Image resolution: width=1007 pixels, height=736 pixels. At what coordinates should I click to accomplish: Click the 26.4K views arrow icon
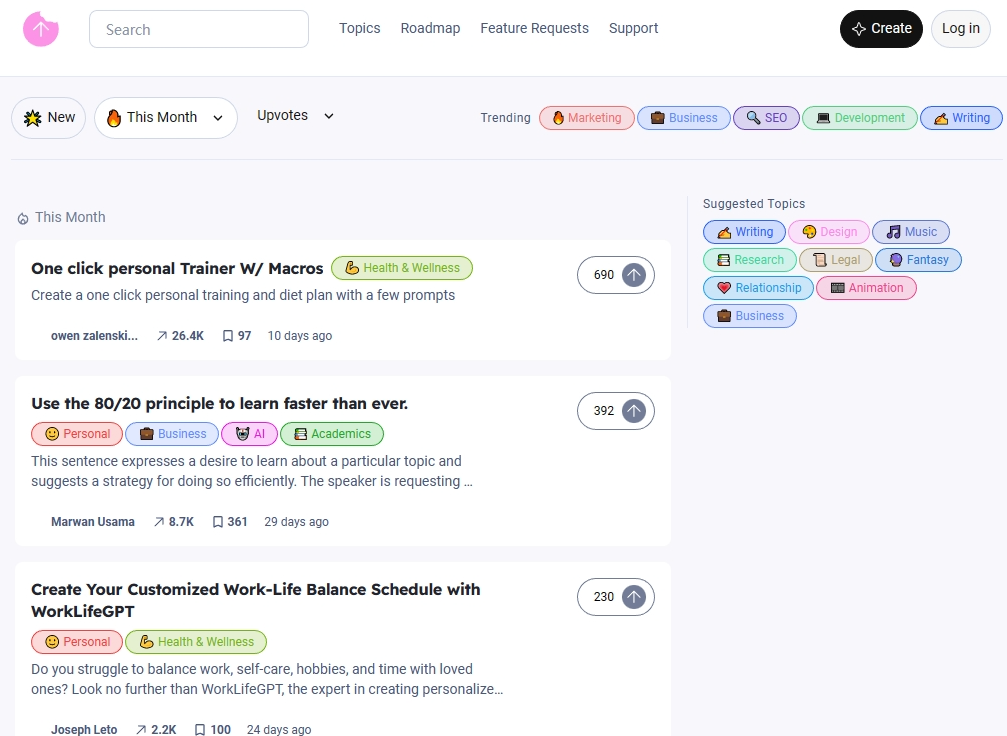point(162,336)
